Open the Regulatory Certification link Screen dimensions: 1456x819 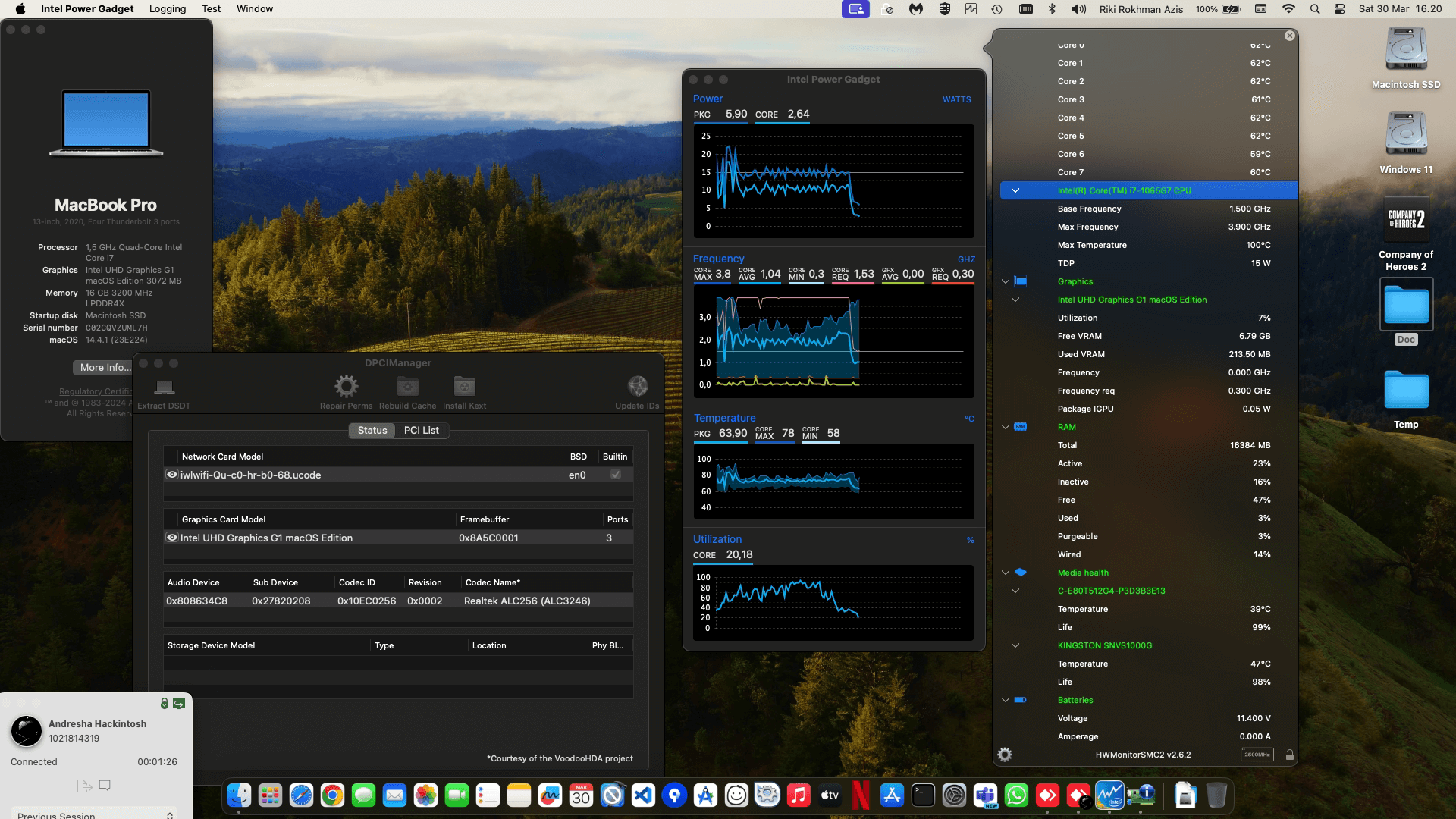point(96,392)
